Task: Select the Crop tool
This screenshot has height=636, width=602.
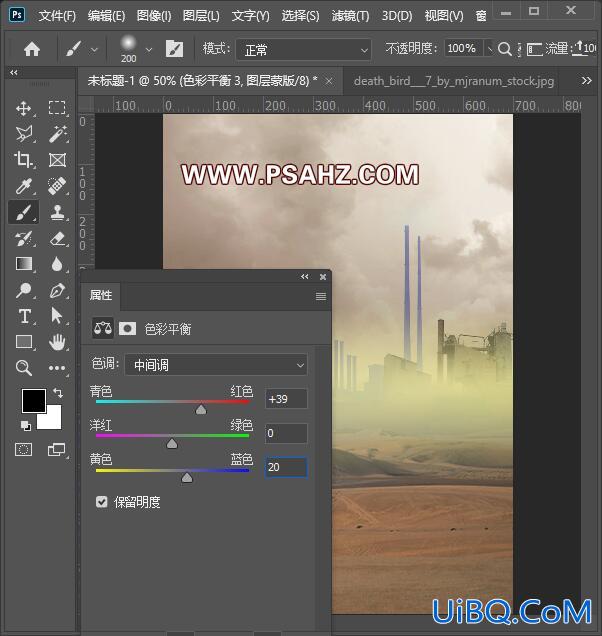Action: click(x=24, y=160)
